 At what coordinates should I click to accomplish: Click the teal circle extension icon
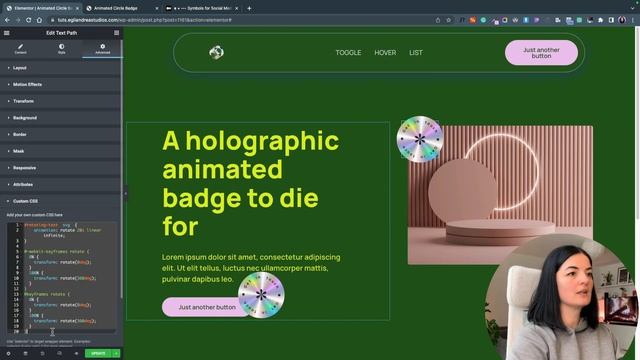click(x=483, y=20)
